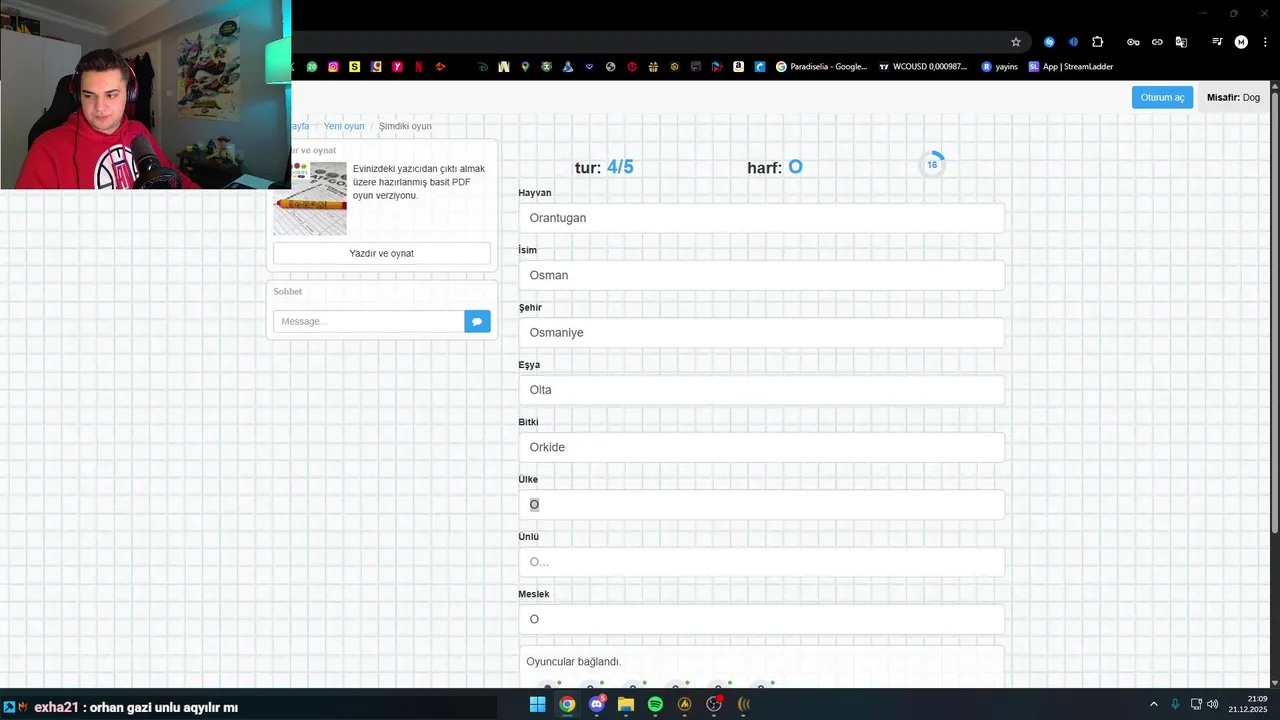Open Discord from the taskbar
This screenshot has height=720, width=1280.
coord(597,704)
